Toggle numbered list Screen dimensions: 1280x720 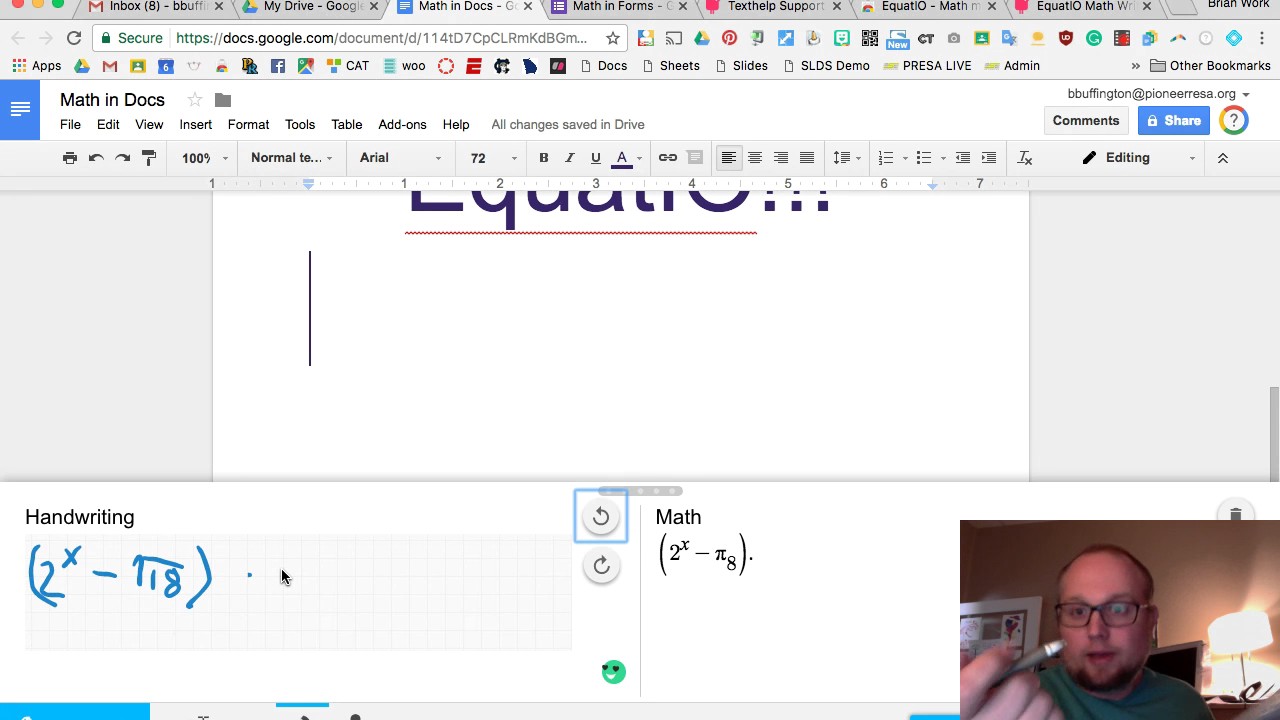point(885,158)
